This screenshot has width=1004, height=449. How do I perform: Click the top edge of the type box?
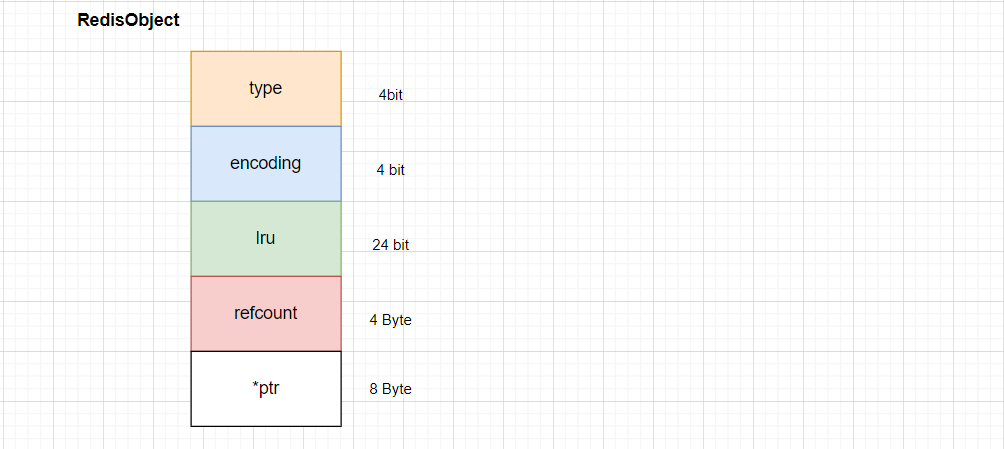tap(266, 51)
